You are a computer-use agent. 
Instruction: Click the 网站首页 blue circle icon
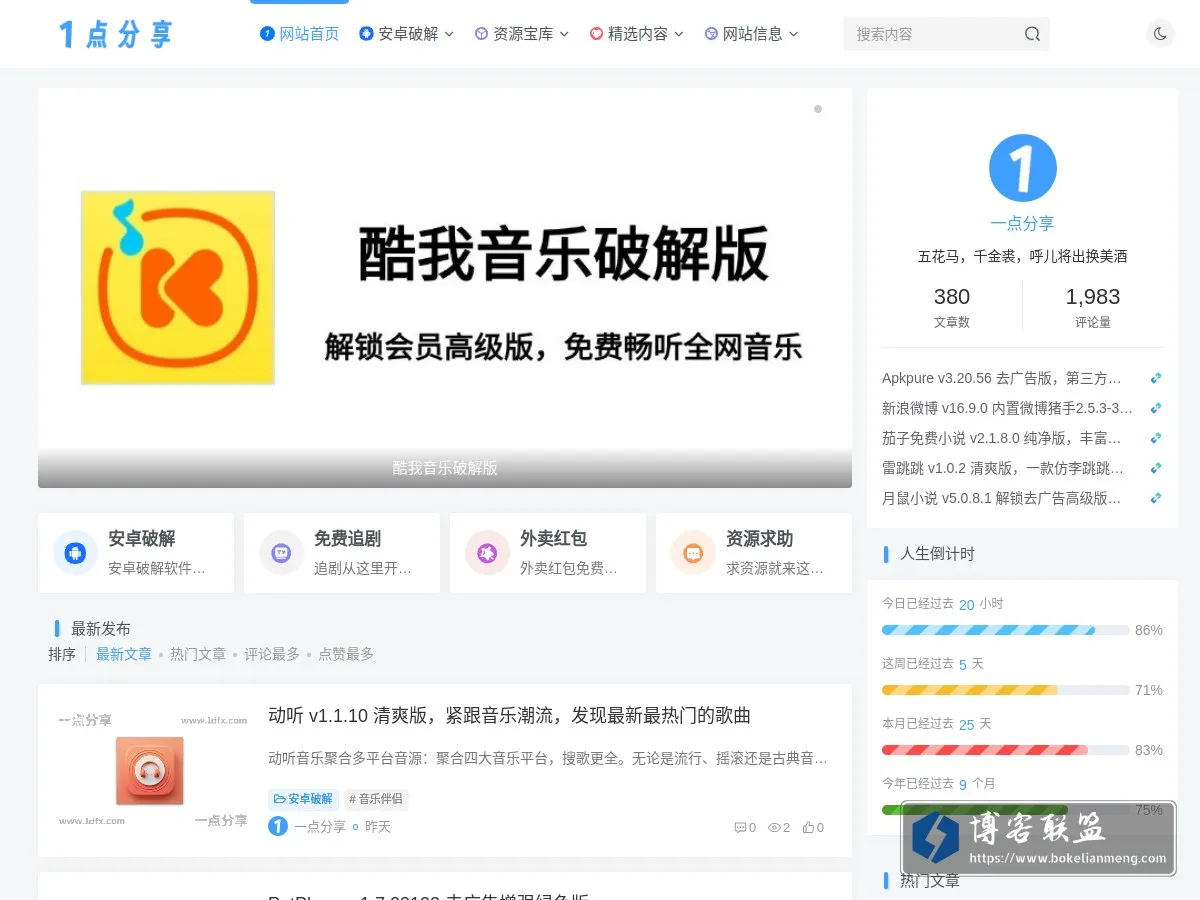click(267, 34)
